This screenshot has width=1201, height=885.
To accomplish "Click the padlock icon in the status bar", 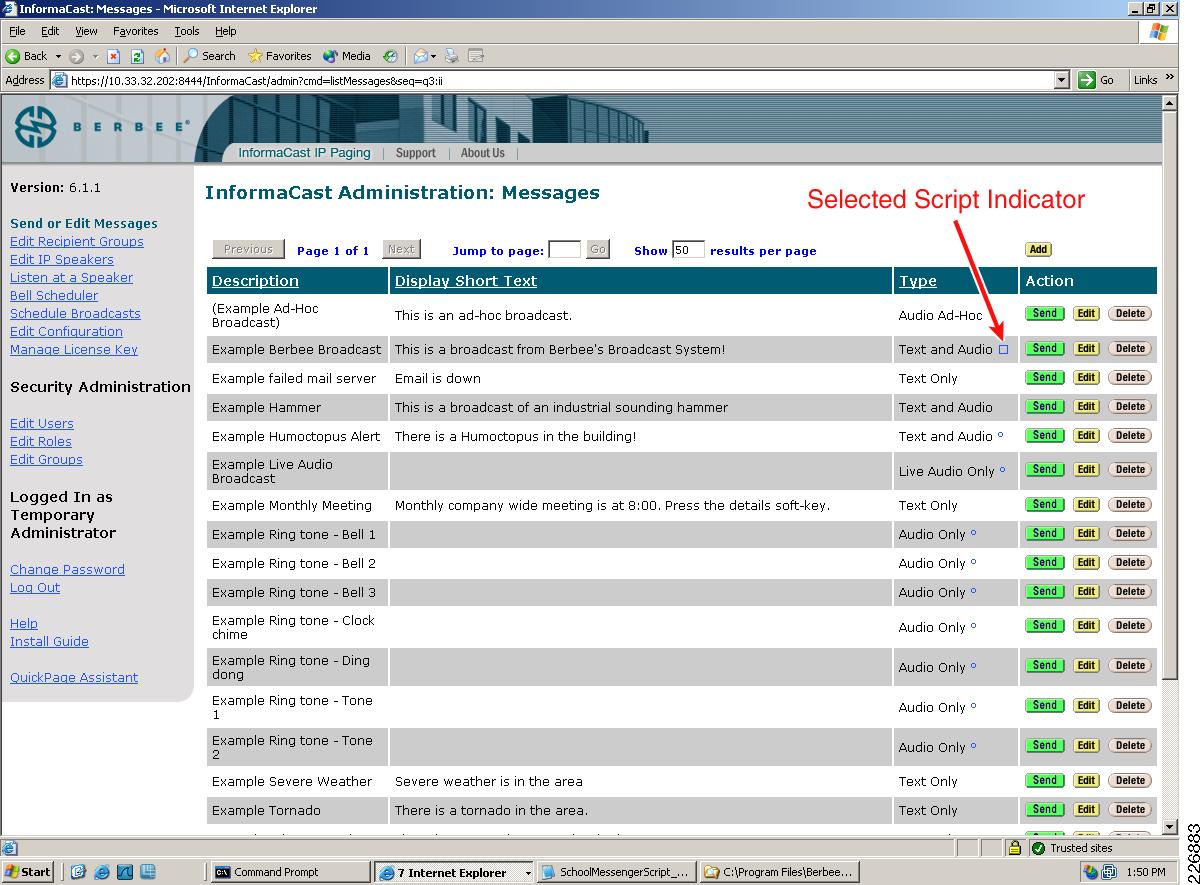I will 1014,848.
